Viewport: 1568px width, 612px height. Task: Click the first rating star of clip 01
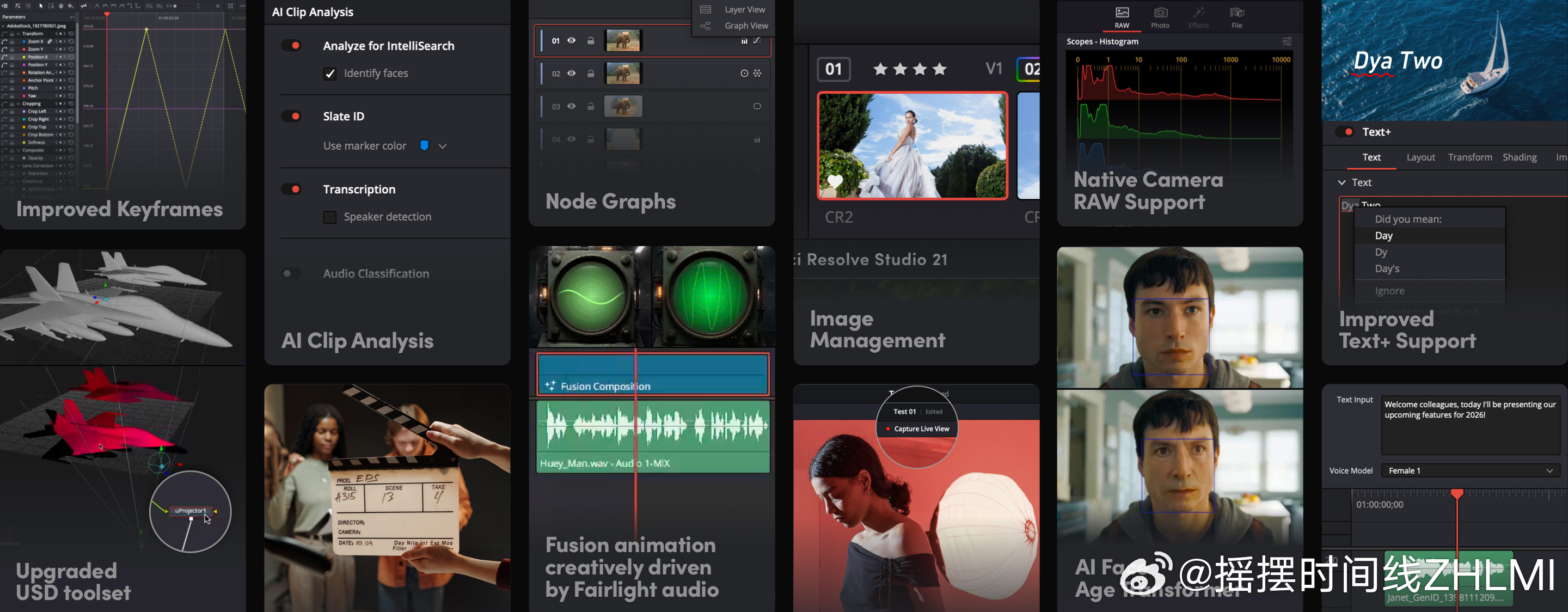(880, 69)
